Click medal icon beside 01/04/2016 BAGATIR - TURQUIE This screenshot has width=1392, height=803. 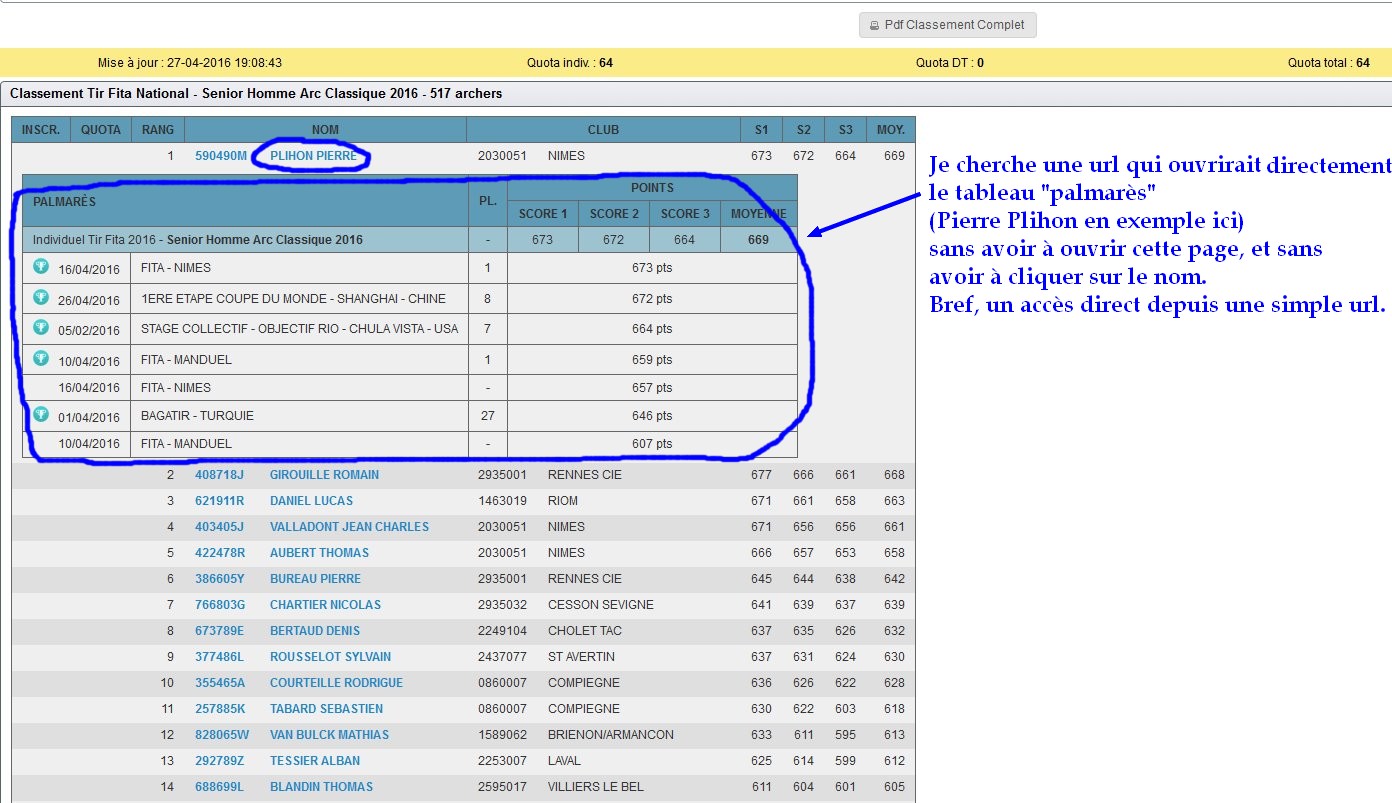click(41, 414)
